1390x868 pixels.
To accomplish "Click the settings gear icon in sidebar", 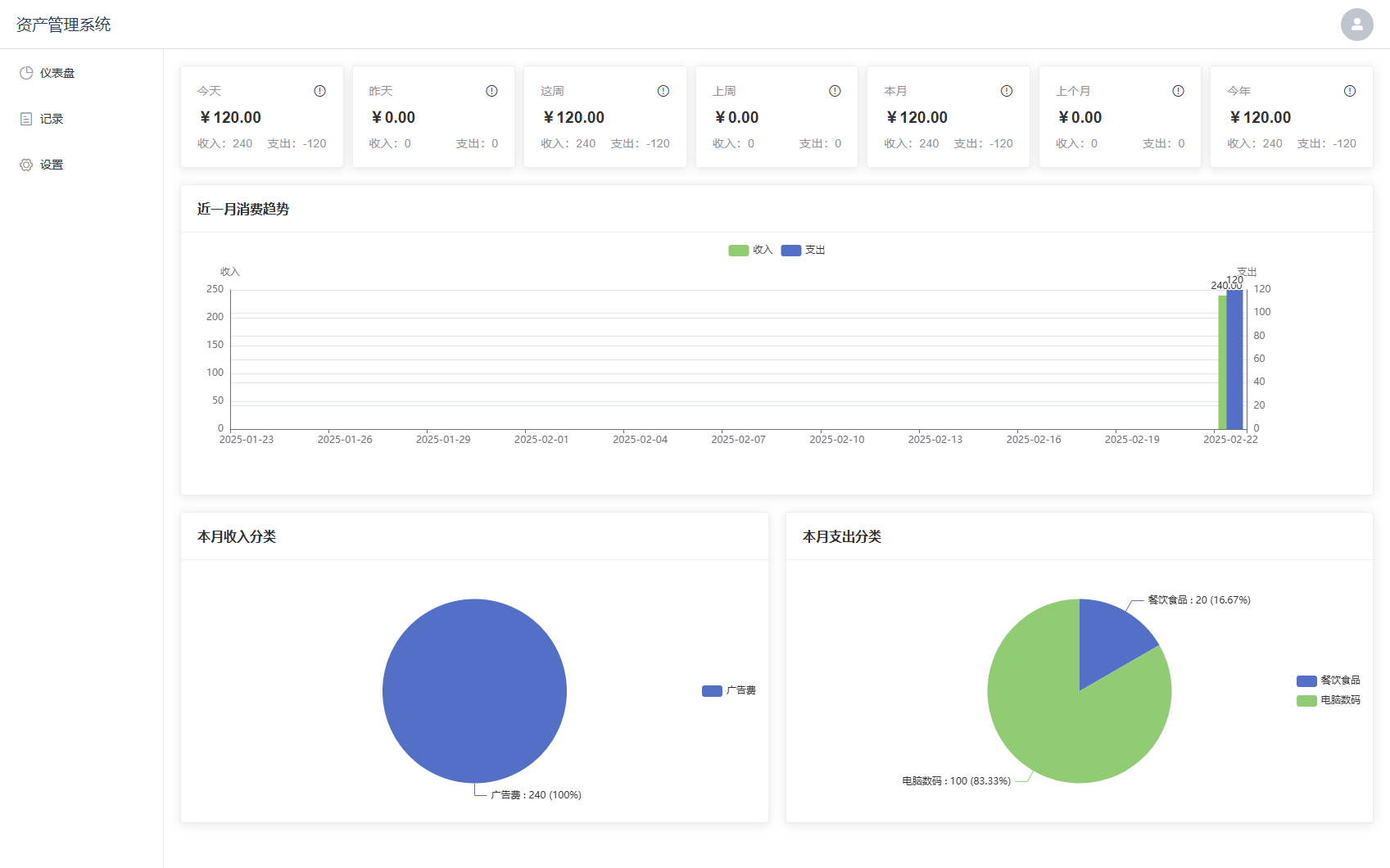I will pos(26,165).
